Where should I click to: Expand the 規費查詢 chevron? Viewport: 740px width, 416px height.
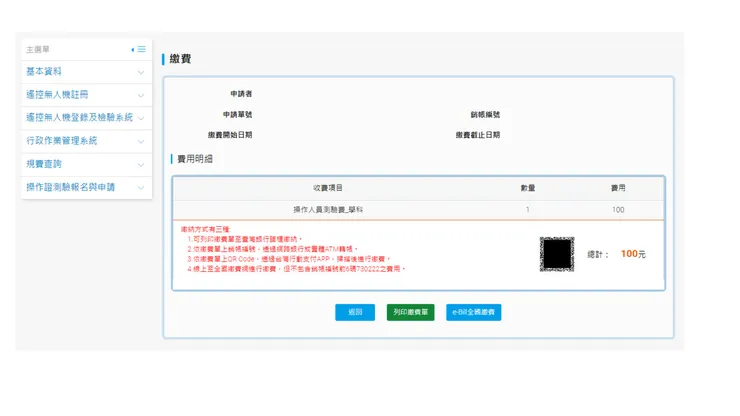point(141,165)
